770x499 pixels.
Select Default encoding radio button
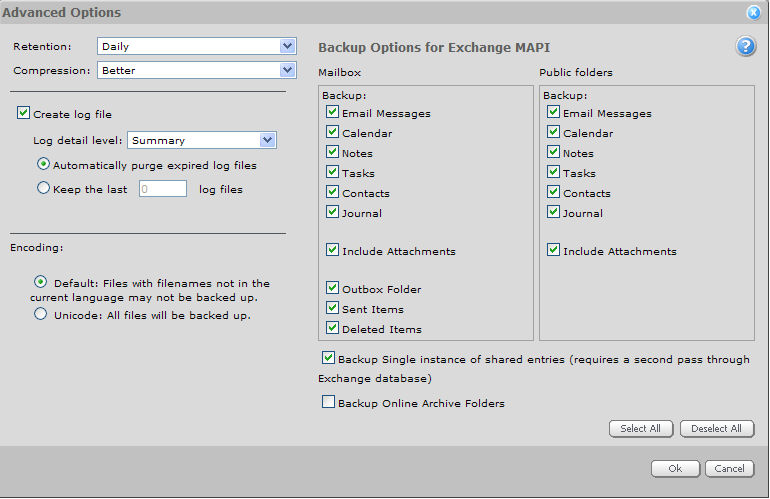tap(41, 282)
